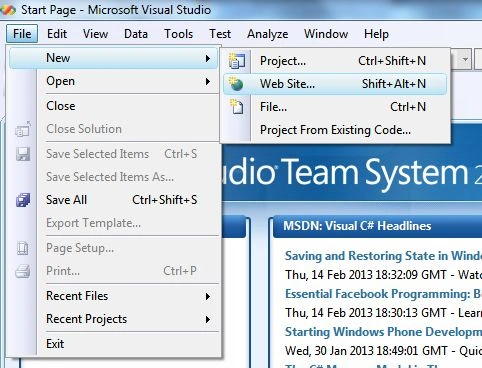The image size is (482, 368).
Task: Click 'Wed, 30 Jan 2013 18:49:01 GMT' text
Action: coord(366,351)
